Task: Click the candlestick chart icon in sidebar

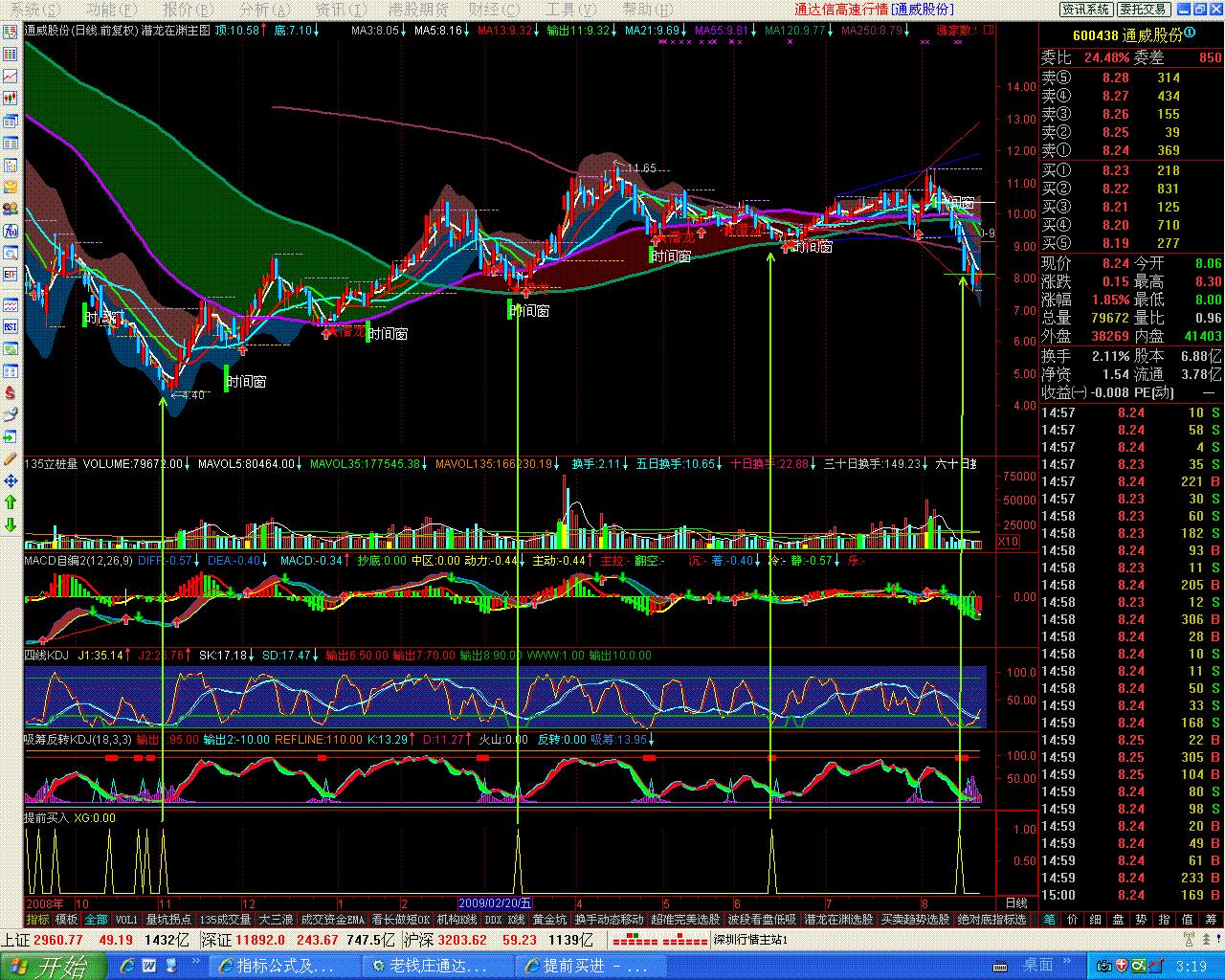Action: tap(11, 98)
